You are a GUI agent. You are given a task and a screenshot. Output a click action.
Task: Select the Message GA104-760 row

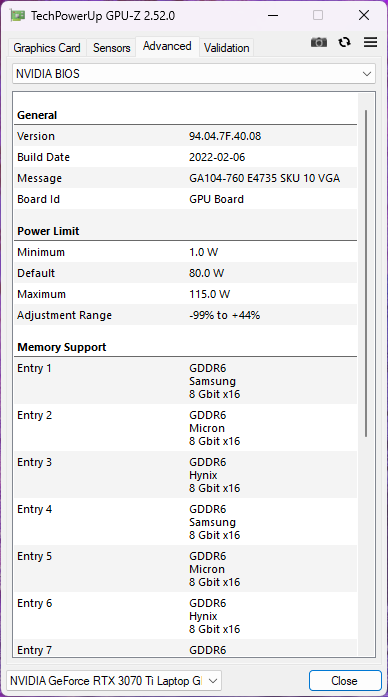coord(185,178)
